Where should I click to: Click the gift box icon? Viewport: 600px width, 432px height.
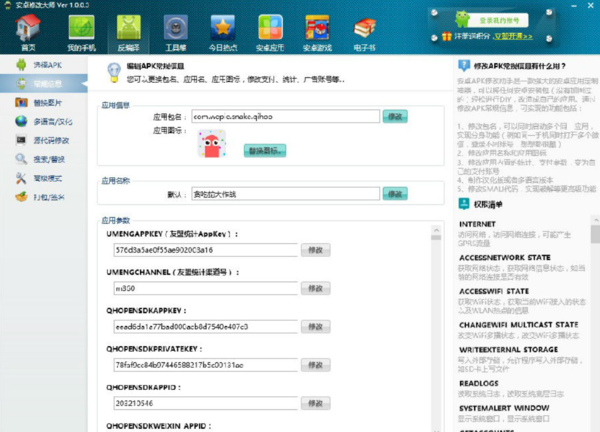tap(446, 36)
